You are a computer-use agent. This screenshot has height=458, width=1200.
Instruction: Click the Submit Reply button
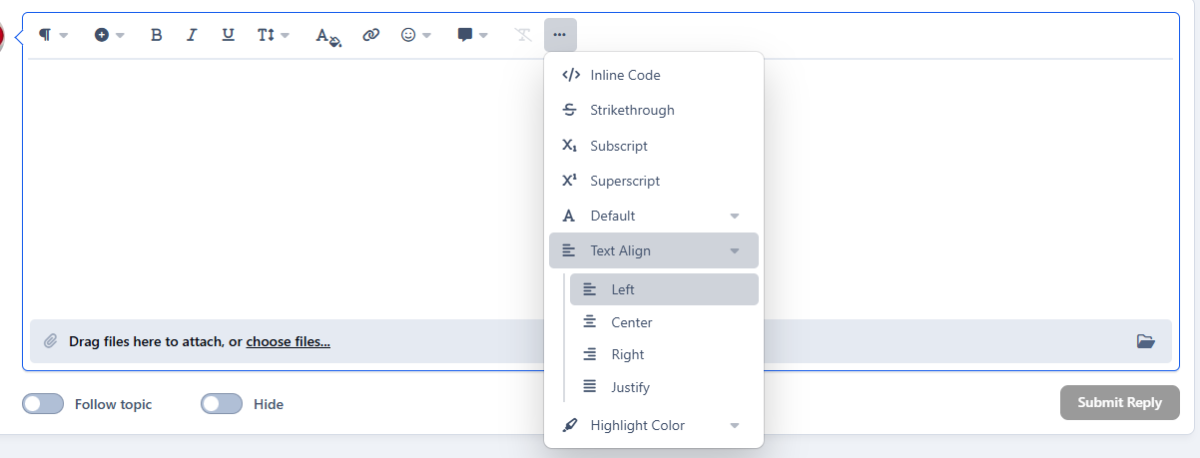pos(1119,403)
